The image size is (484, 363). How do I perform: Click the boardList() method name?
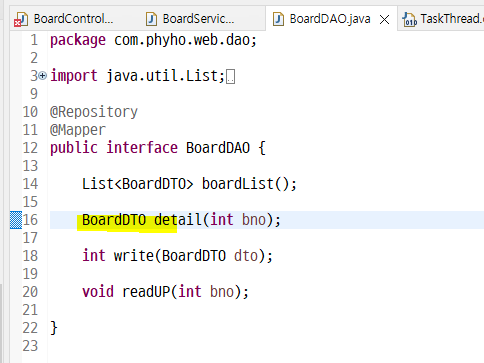coord(238,184)
